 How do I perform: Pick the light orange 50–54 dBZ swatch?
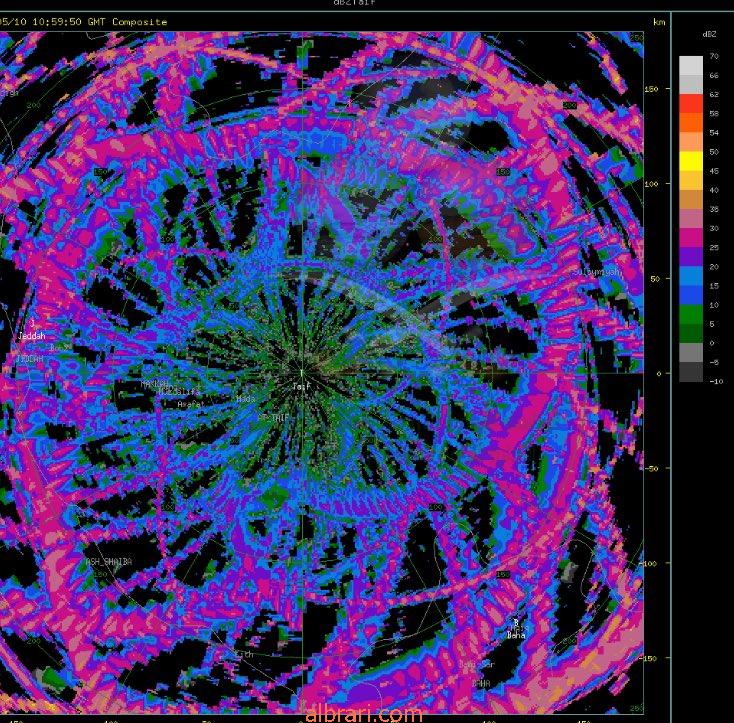tap(691, 142)
